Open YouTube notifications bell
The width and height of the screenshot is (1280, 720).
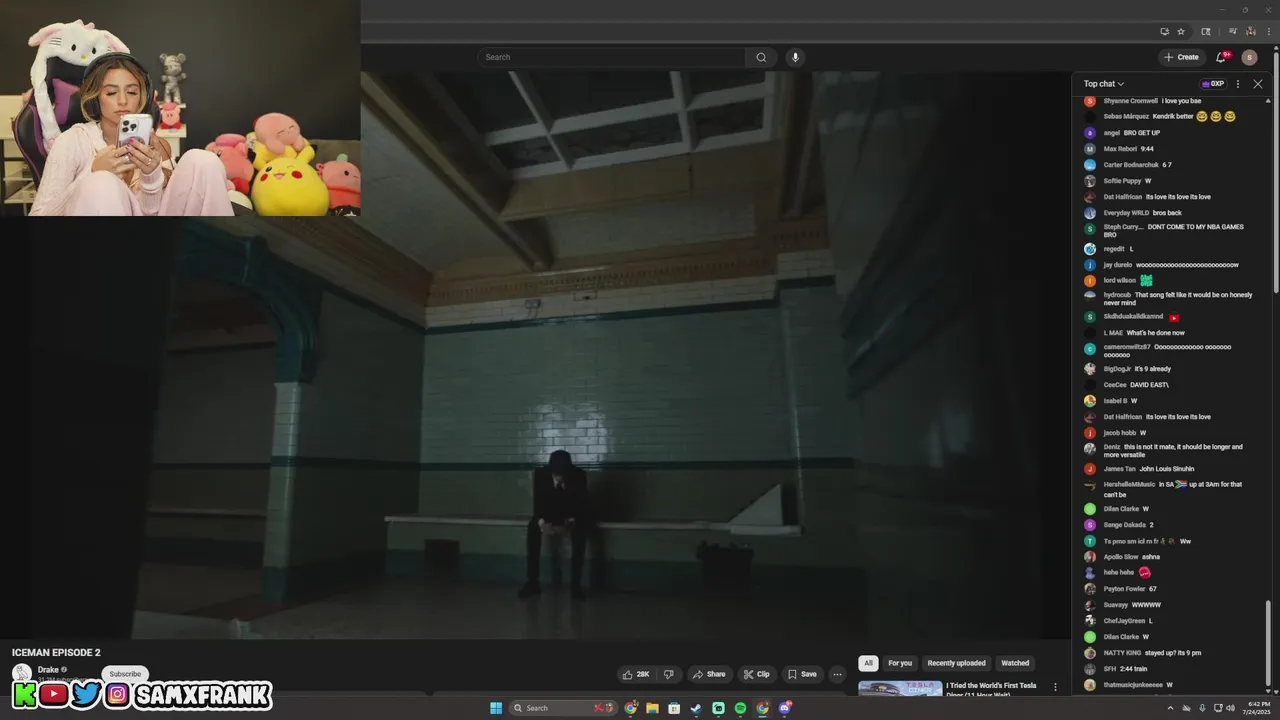(1221, 57)
